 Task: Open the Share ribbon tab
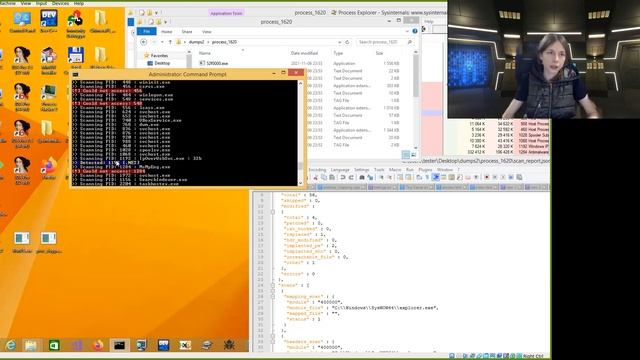(187, 31)
